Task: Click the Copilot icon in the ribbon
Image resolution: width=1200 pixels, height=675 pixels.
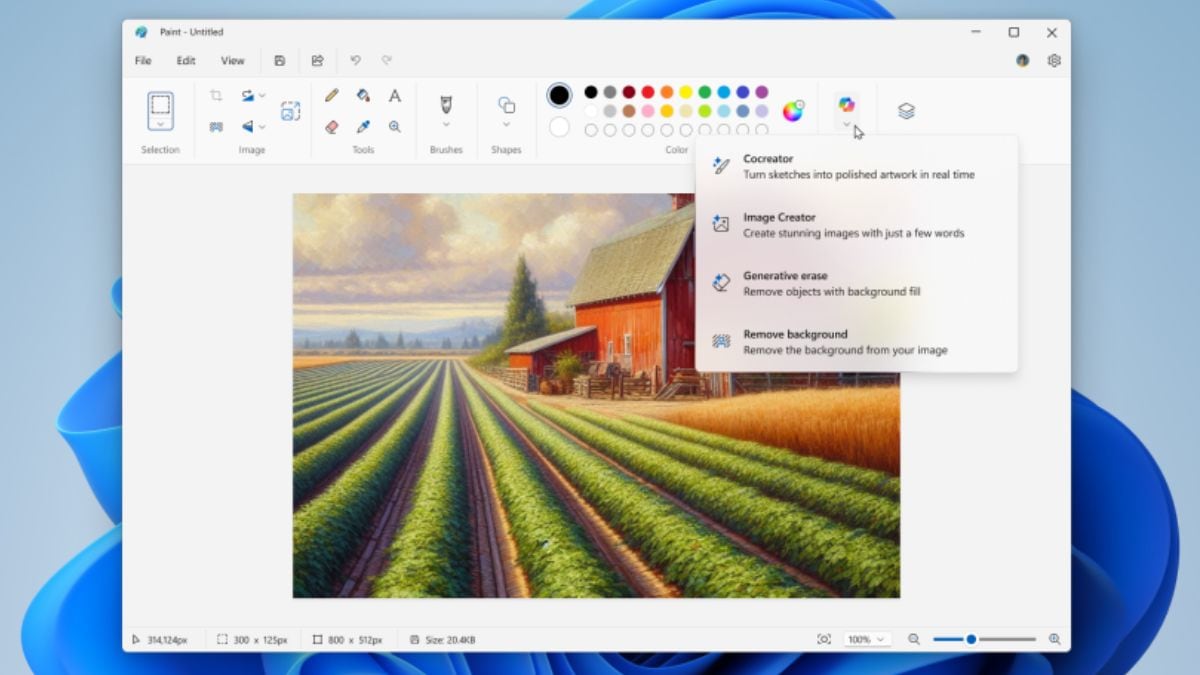Action: (847, 104)
